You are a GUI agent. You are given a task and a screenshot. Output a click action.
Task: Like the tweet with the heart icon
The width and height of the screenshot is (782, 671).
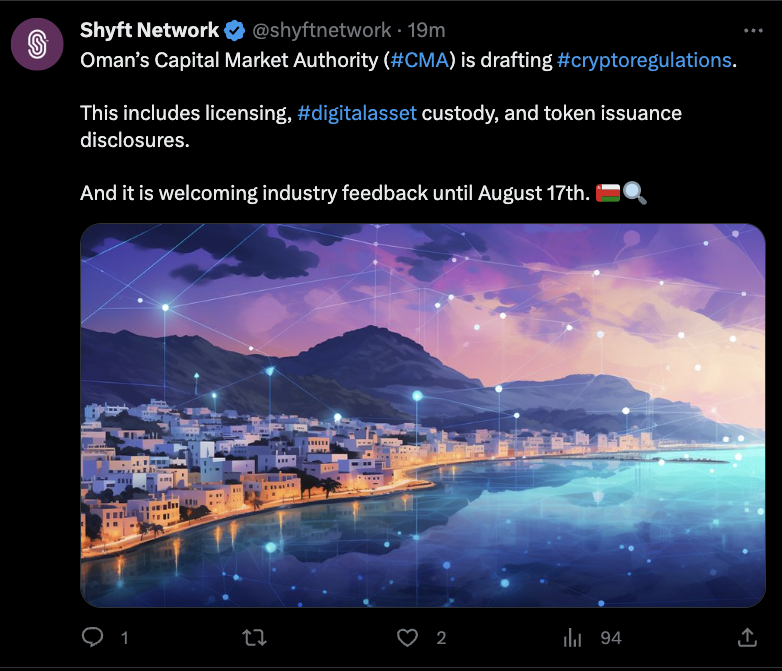407,637
